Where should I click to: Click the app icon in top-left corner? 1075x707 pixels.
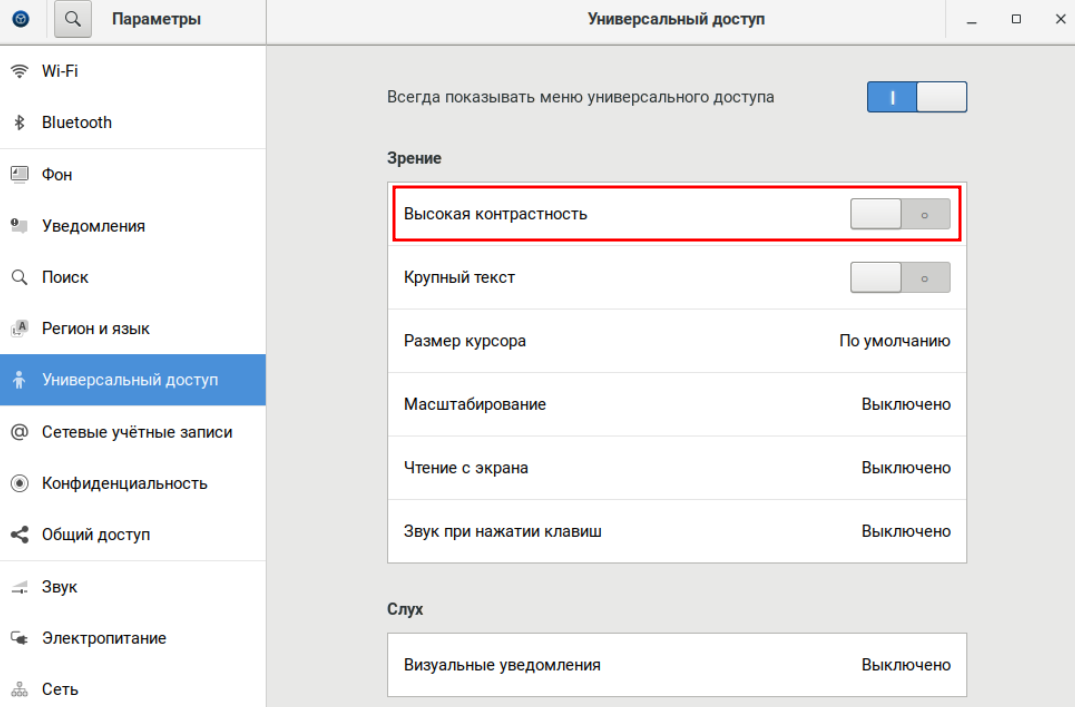[21, 19]
